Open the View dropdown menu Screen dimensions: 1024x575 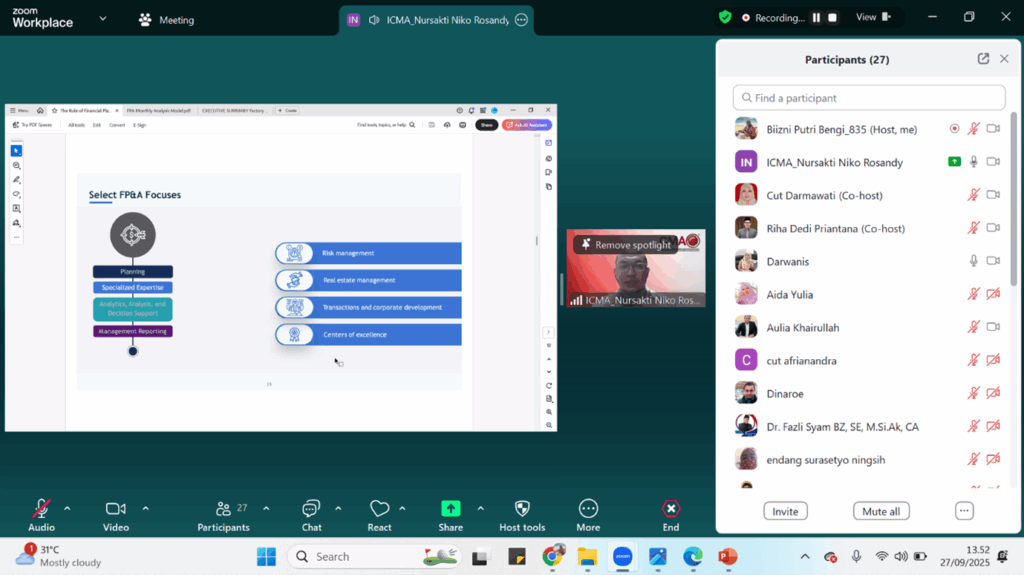coord(871,17)
